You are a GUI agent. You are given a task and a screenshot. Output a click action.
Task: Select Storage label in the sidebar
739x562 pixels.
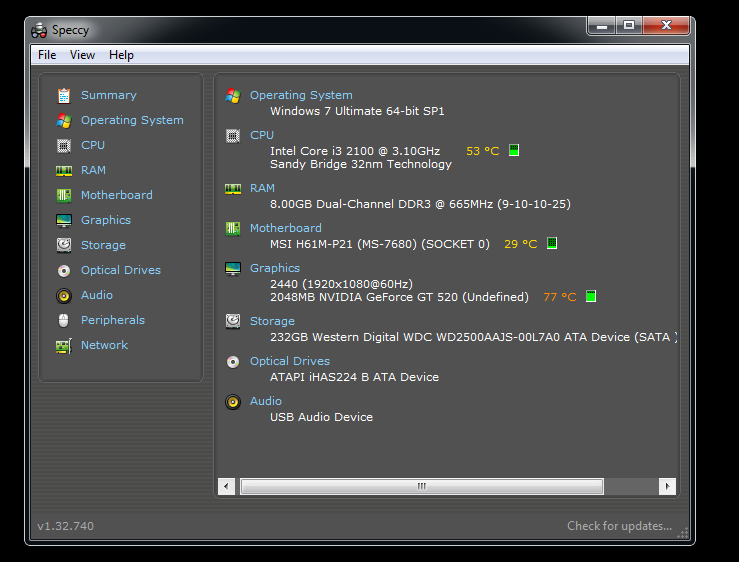103,245
